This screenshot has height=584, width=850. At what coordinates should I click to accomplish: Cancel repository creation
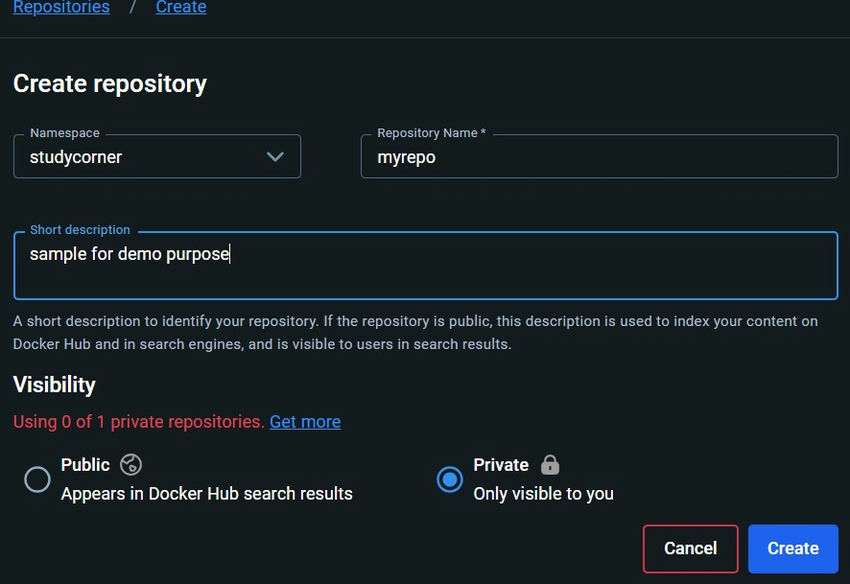(691, 549)
